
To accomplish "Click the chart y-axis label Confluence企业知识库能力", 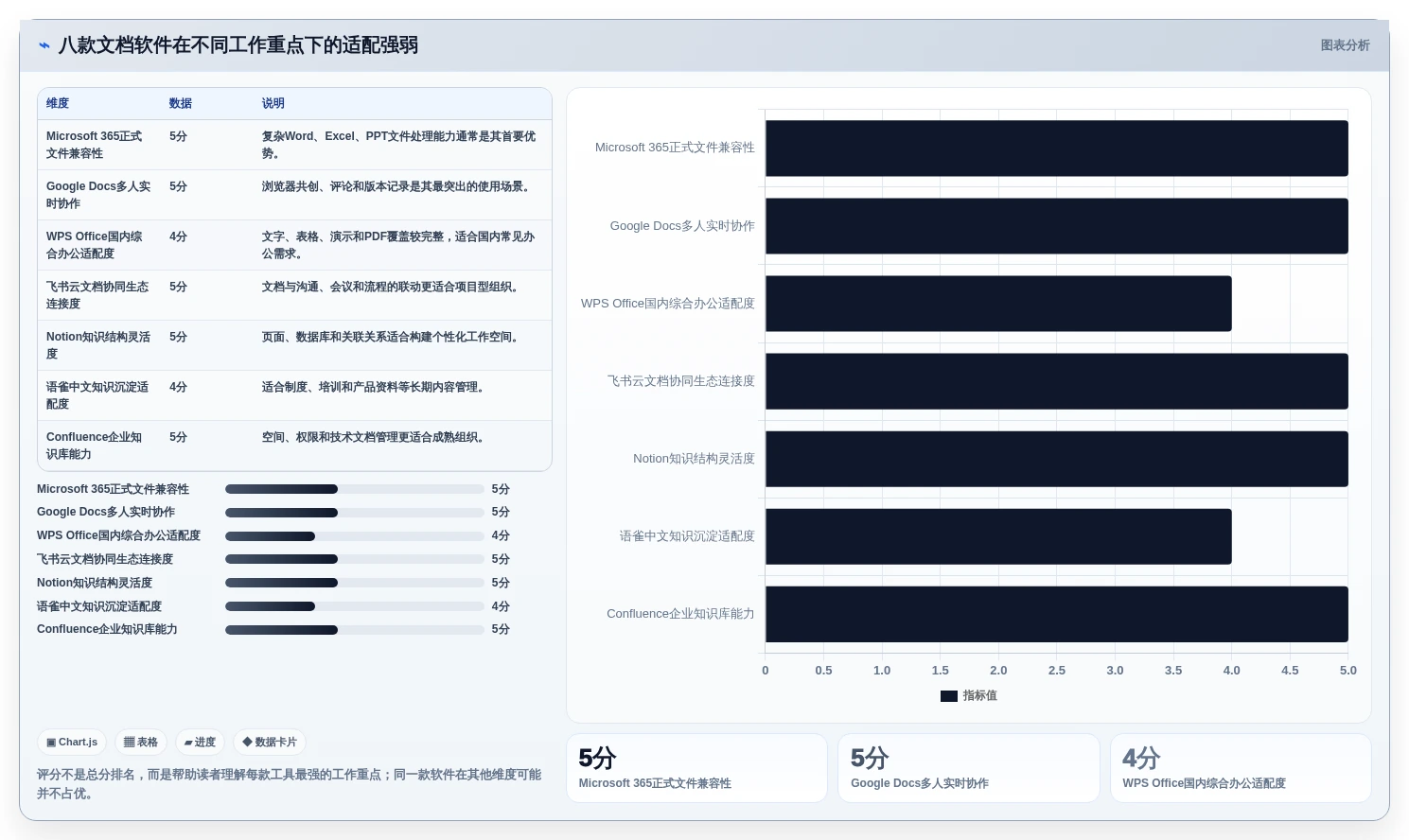I will [680, 614].
